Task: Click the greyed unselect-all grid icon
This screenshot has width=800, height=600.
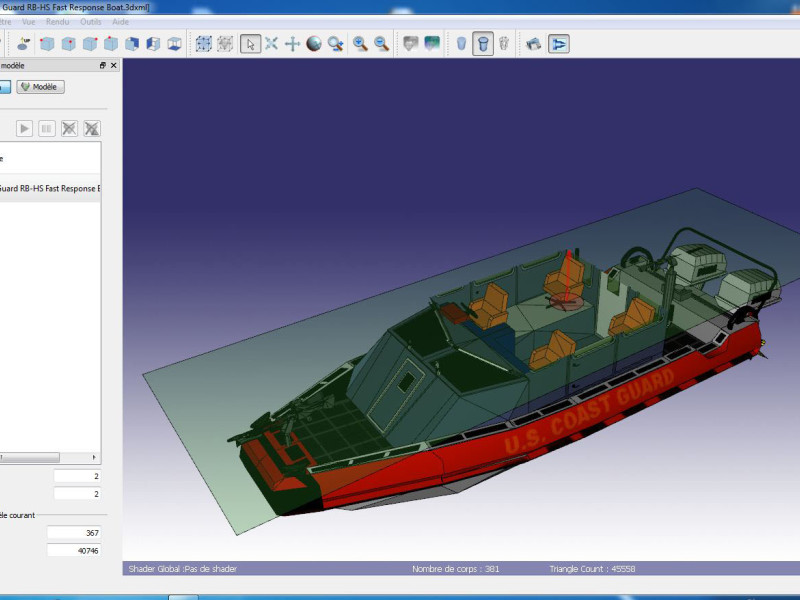Action: (225, 44)
